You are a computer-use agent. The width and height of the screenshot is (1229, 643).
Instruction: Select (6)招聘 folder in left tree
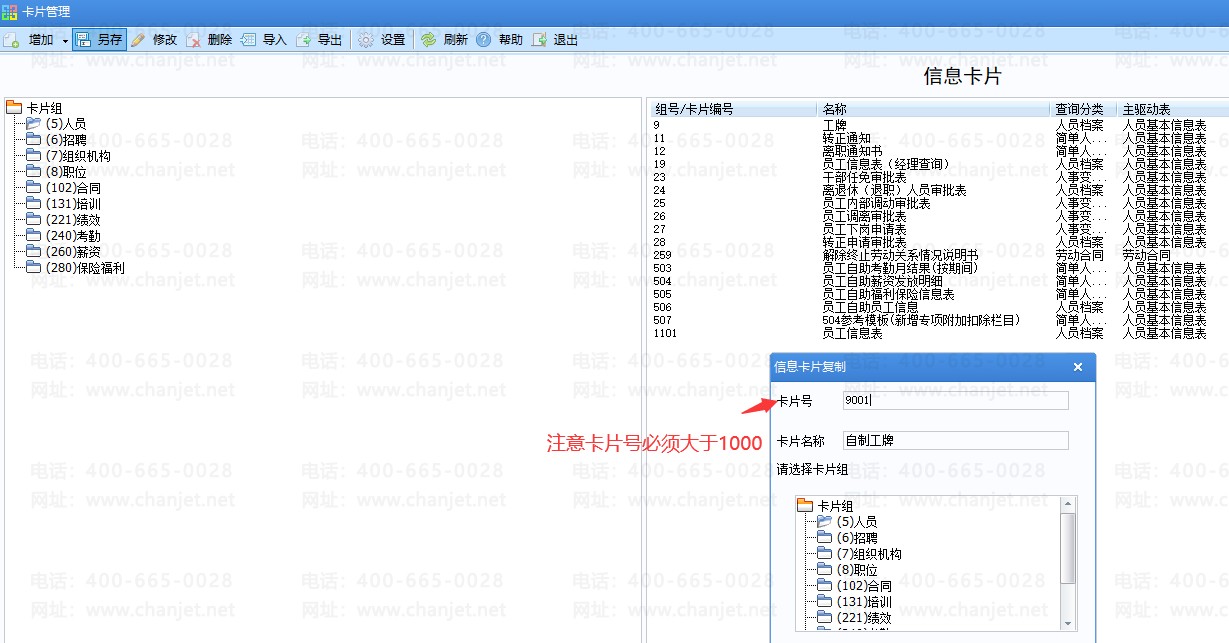pyautogui.click(x=66, y=140)
